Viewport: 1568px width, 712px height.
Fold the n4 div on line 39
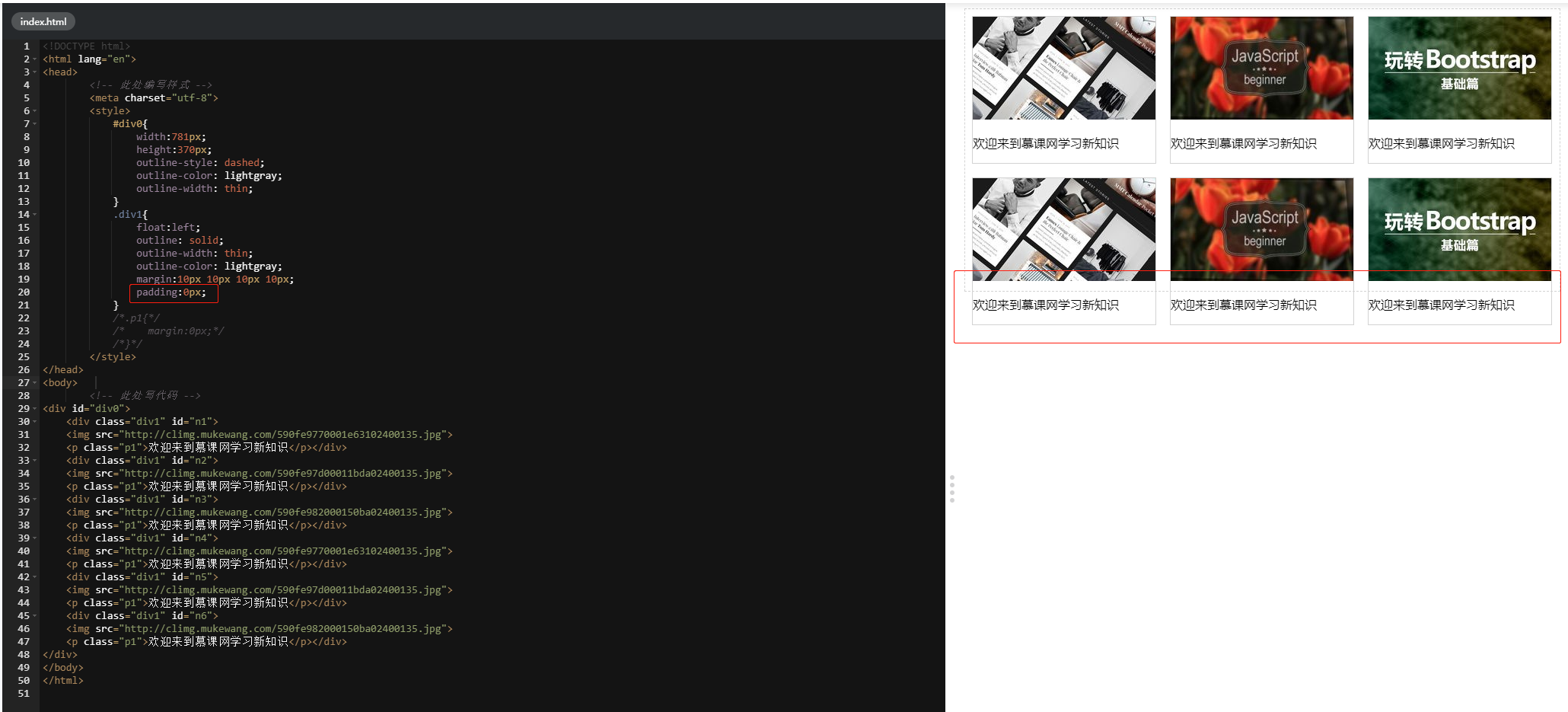pos(35,538)
